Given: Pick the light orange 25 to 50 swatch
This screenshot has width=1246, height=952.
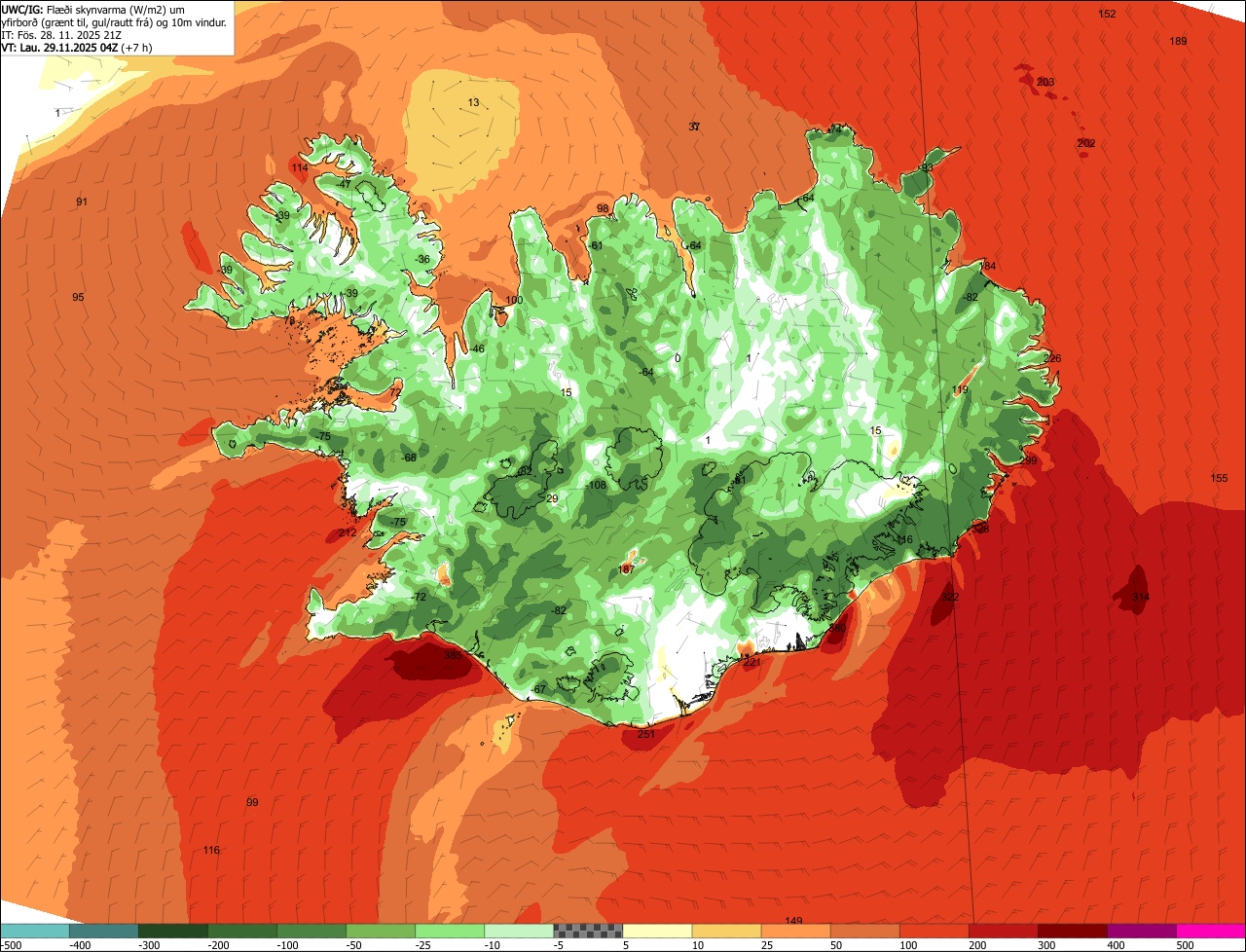Looking at the screenshot, I should click(x=795, y=931).
